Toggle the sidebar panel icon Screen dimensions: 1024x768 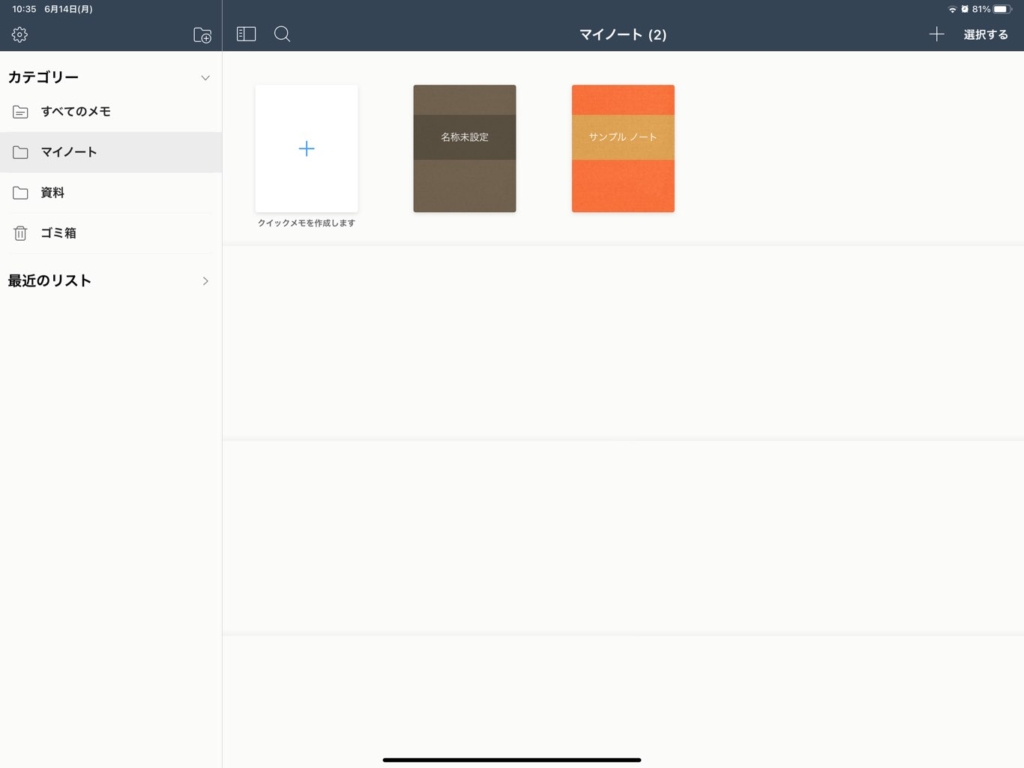[x=246, y=34]
